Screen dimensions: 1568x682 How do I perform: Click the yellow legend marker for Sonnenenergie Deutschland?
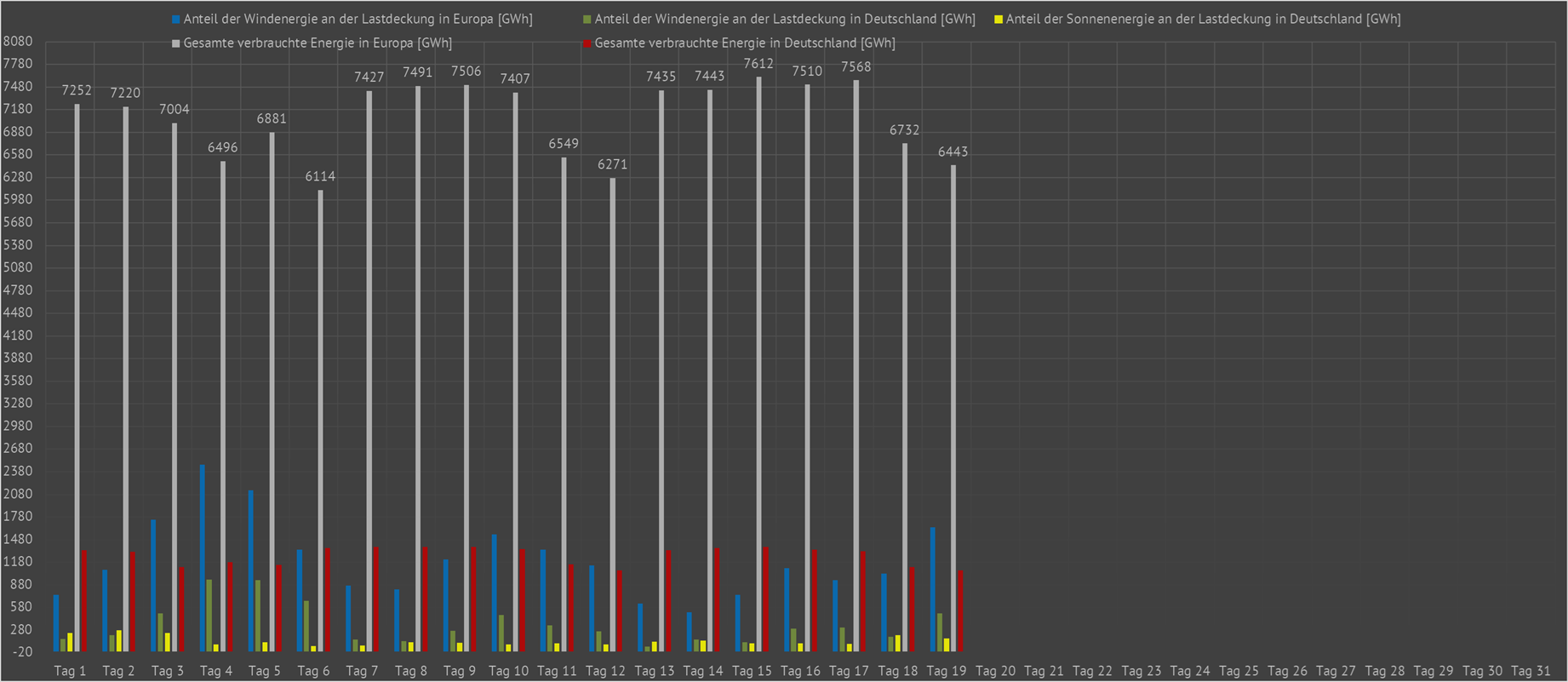tap(999, 19)
